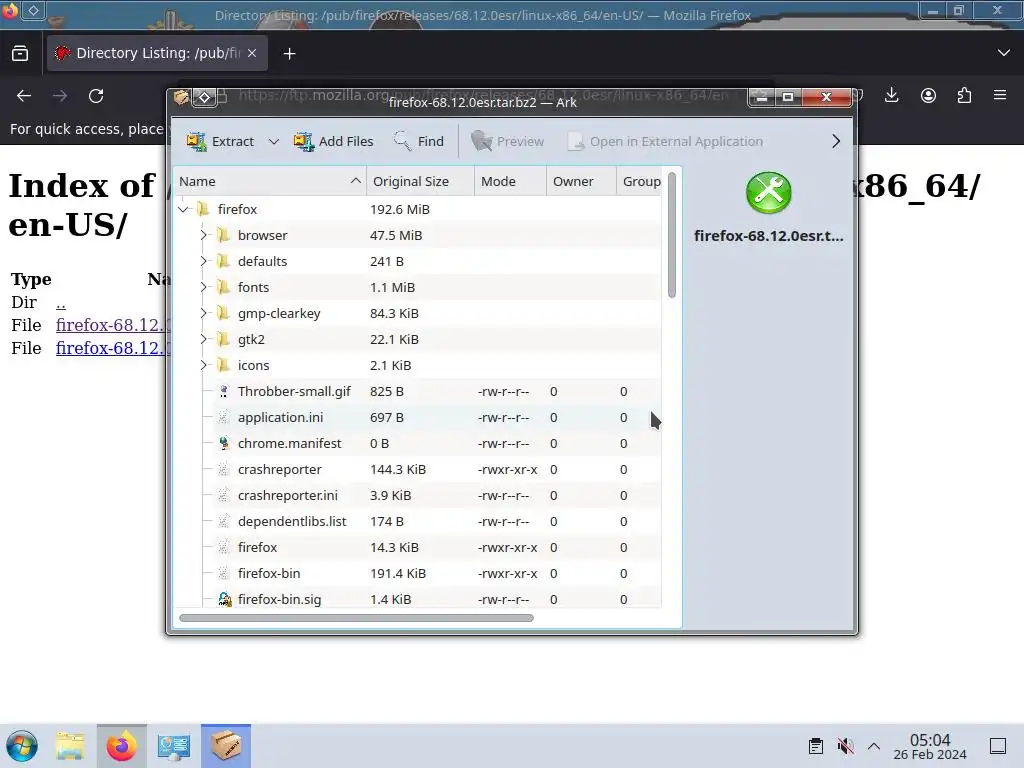Open parent directory '..' link
The image size is (1024, 768).
coord(61,302)
